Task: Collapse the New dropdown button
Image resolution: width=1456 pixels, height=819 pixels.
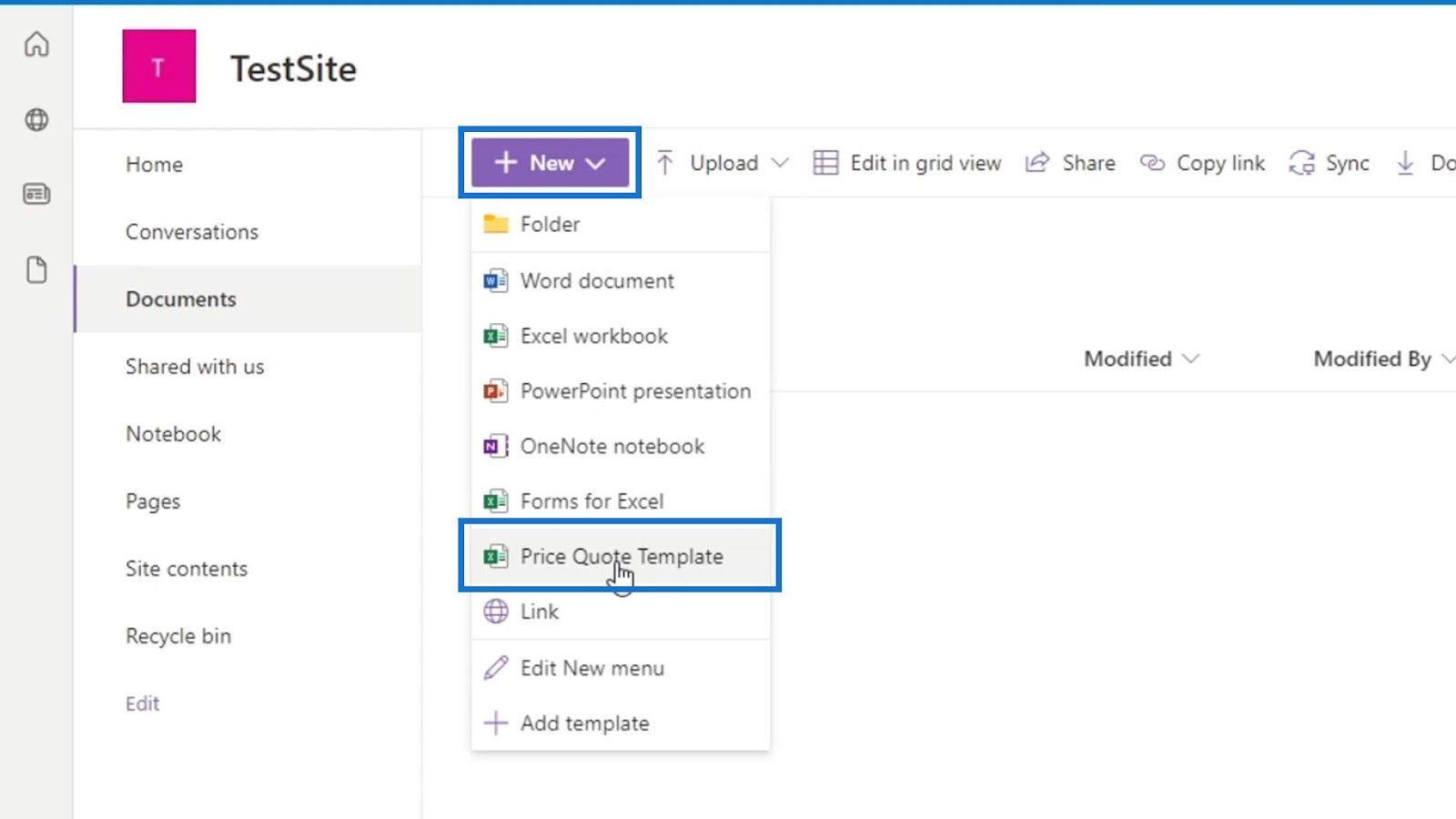Action: (x=550, y=163)
